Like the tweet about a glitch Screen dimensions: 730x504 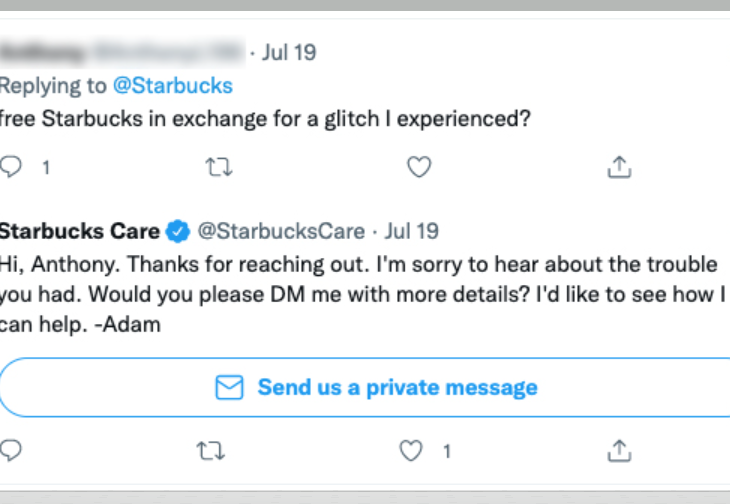419,167
